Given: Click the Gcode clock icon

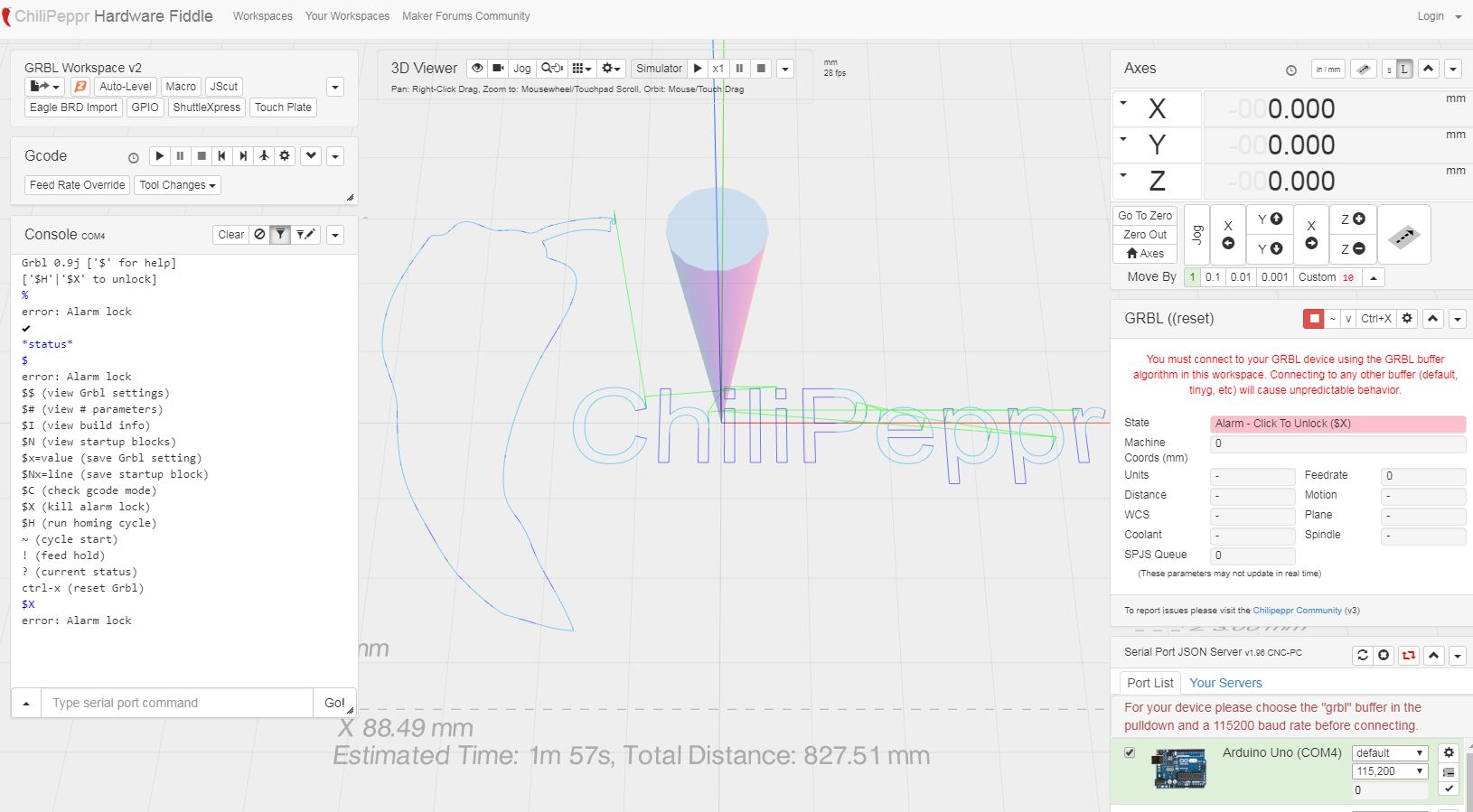Looking at the screenshot, I should 133,157.
